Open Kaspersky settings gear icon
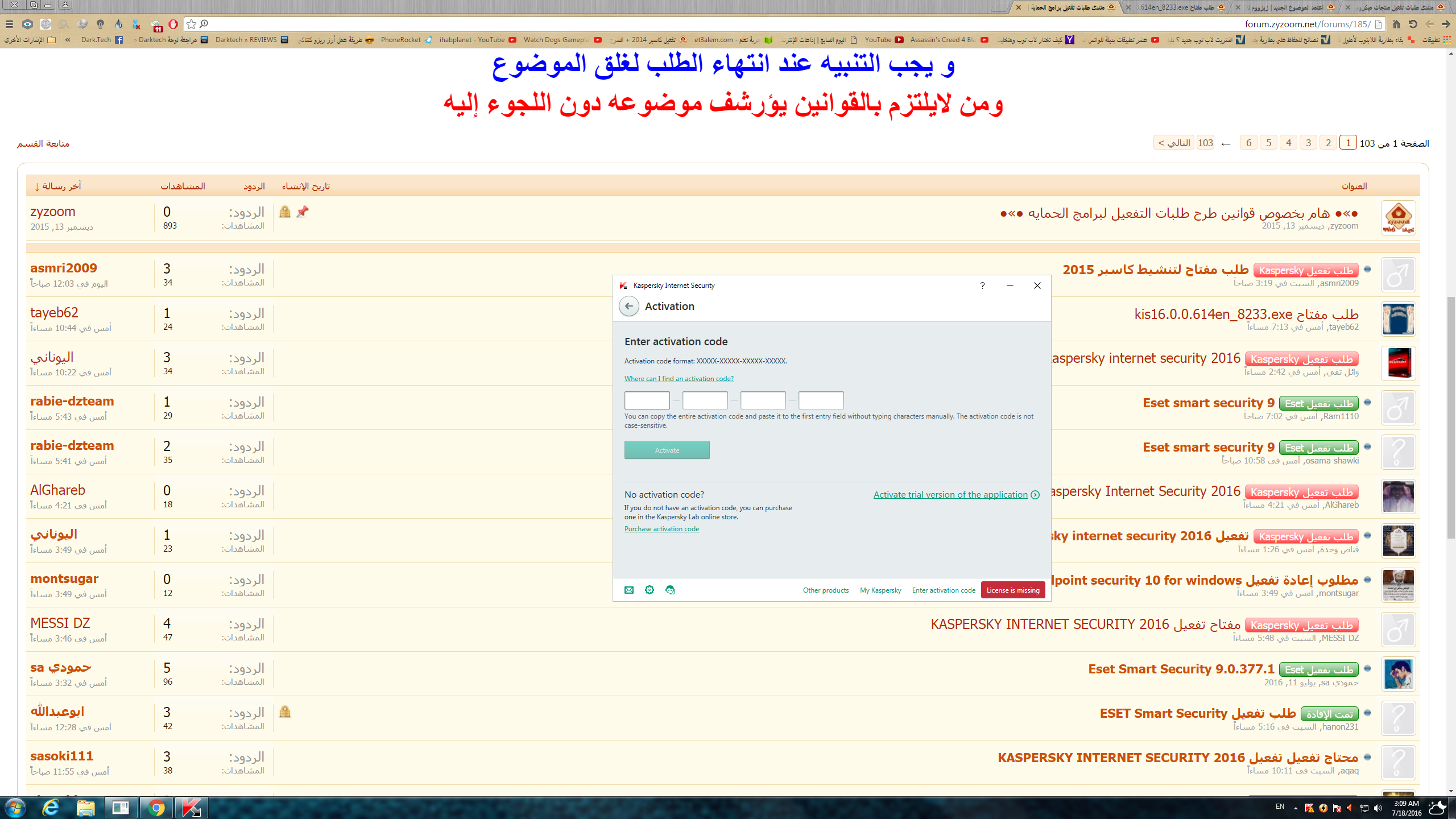This screenshot has height=819, width=1456. tap(650, 590)
